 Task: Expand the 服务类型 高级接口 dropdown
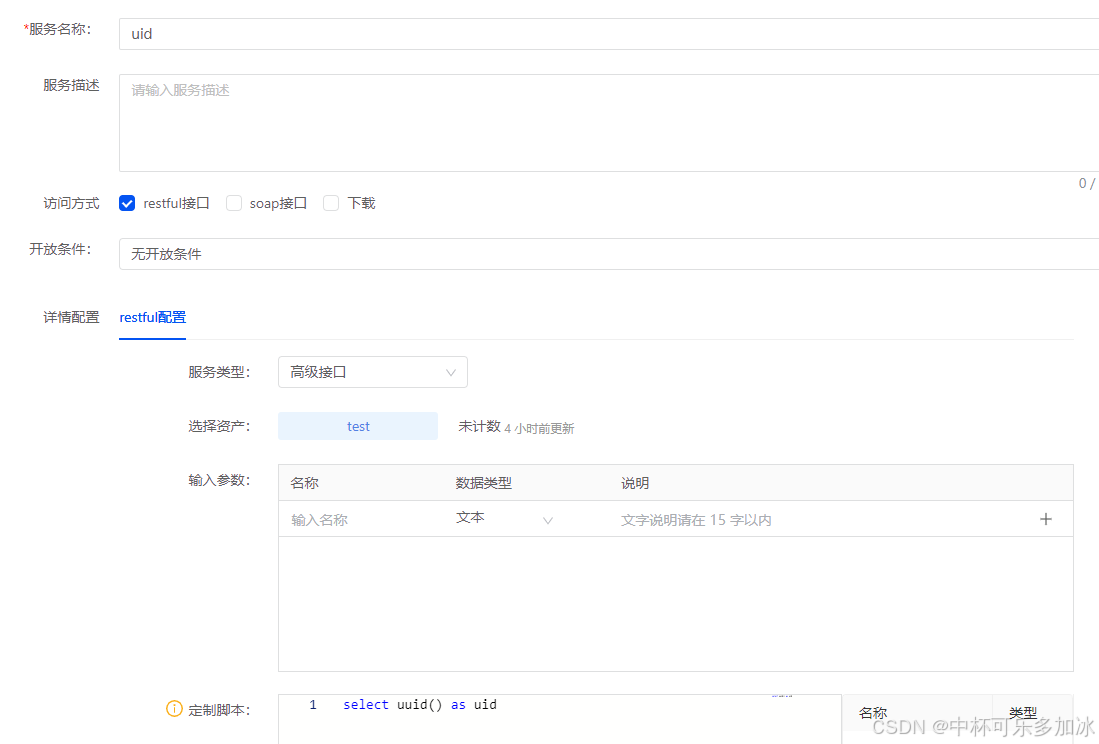pos(372,372)
